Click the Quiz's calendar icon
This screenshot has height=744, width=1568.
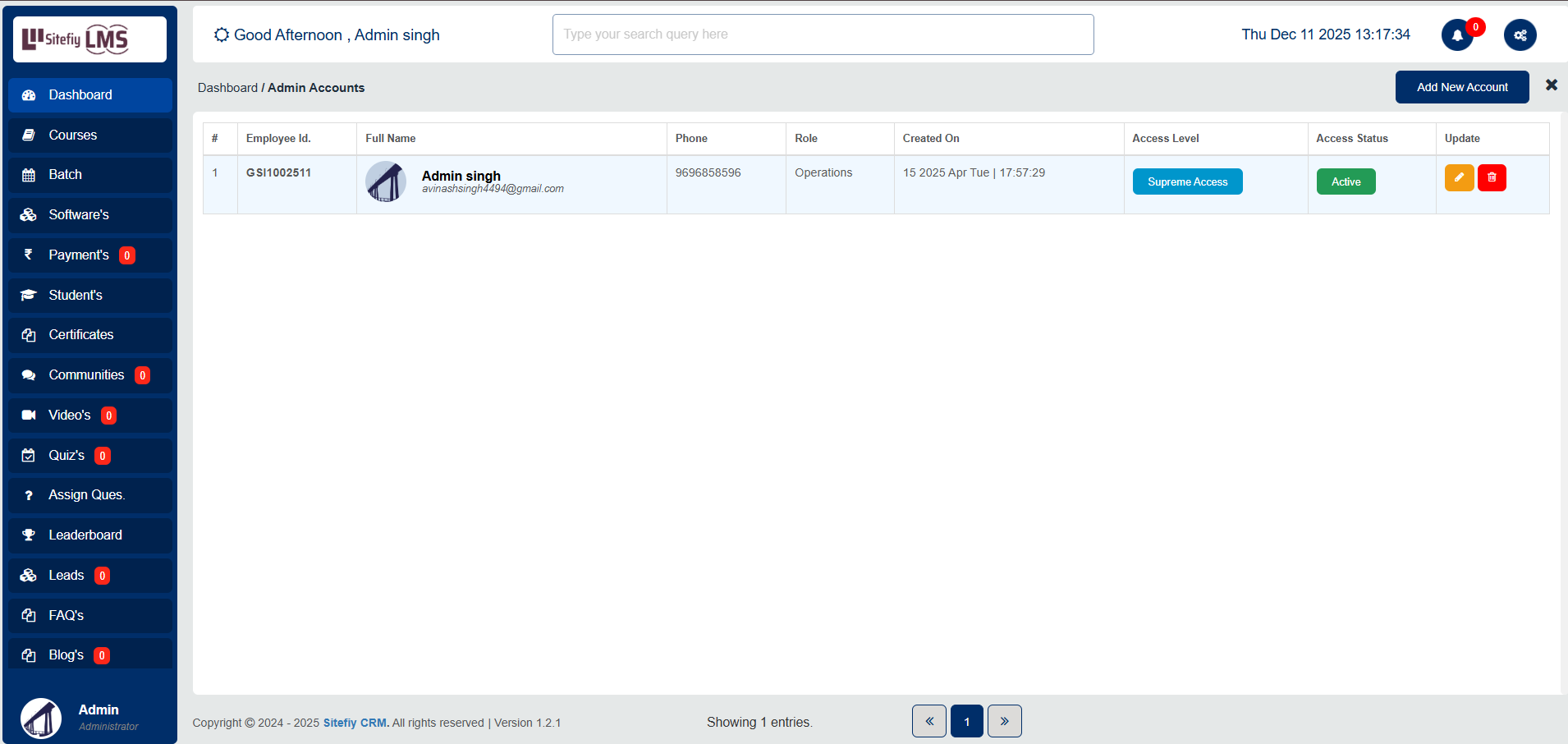[29, 456]
